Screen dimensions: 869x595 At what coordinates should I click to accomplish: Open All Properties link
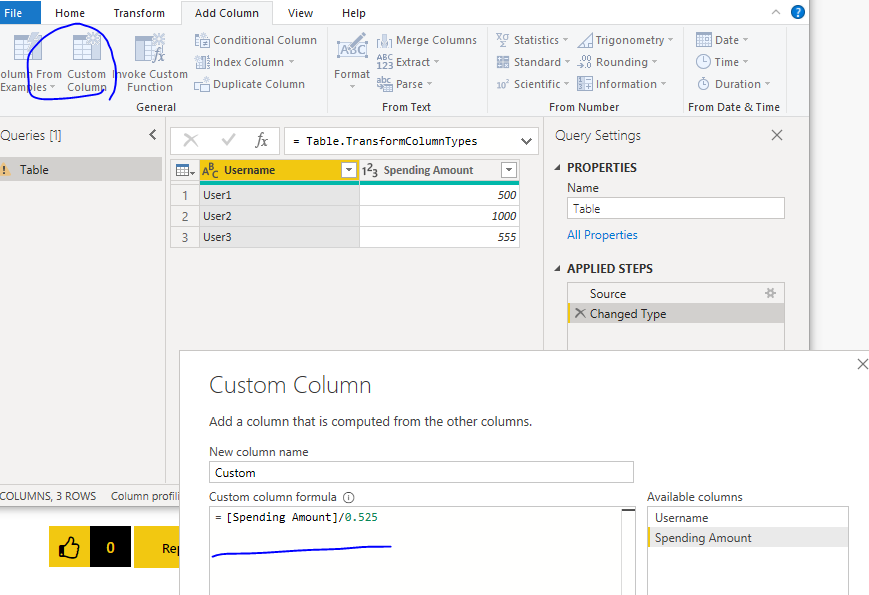tap(602, 235)
